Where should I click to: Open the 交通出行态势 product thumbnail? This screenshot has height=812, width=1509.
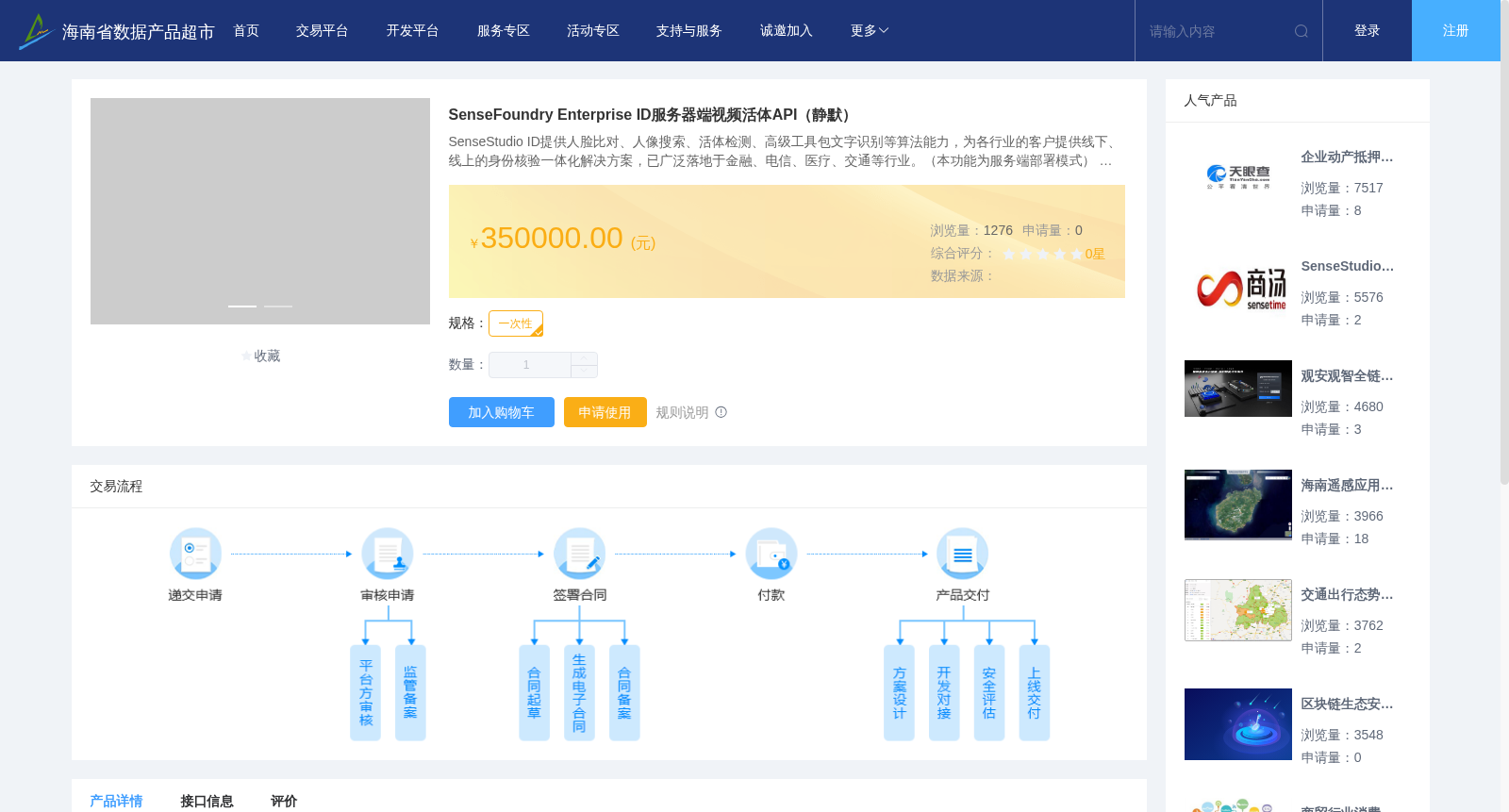pos(1238,610)
